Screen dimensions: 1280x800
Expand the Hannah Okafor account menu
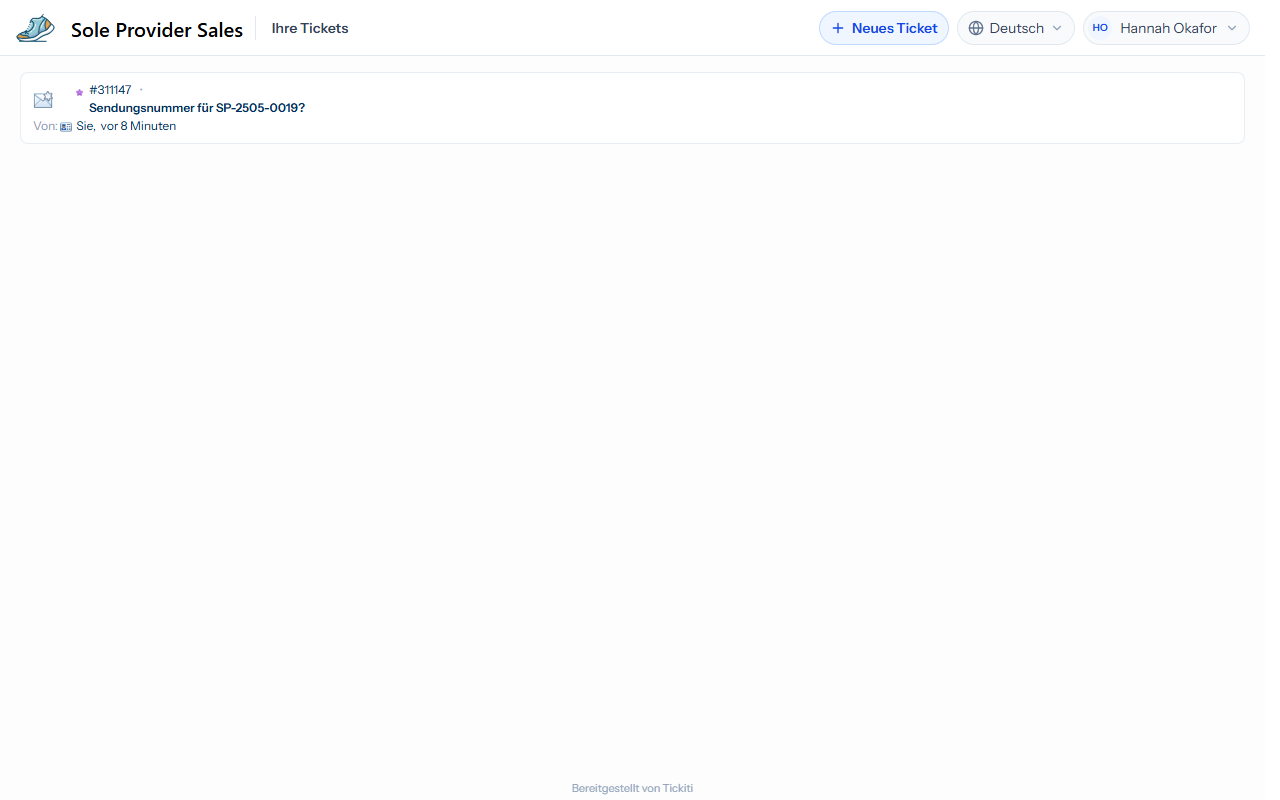pos(1166,28)
